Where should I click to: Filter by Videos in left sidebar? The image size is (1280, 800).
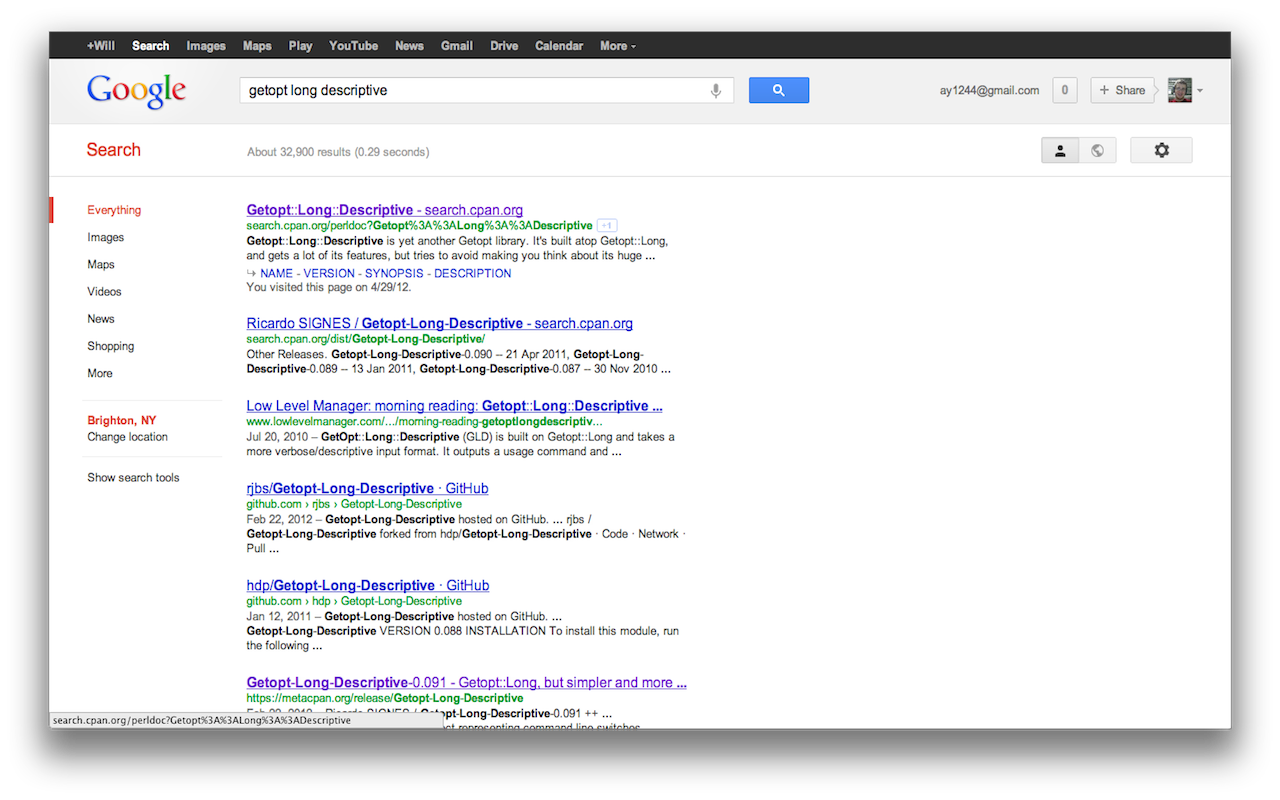point(104,291)
